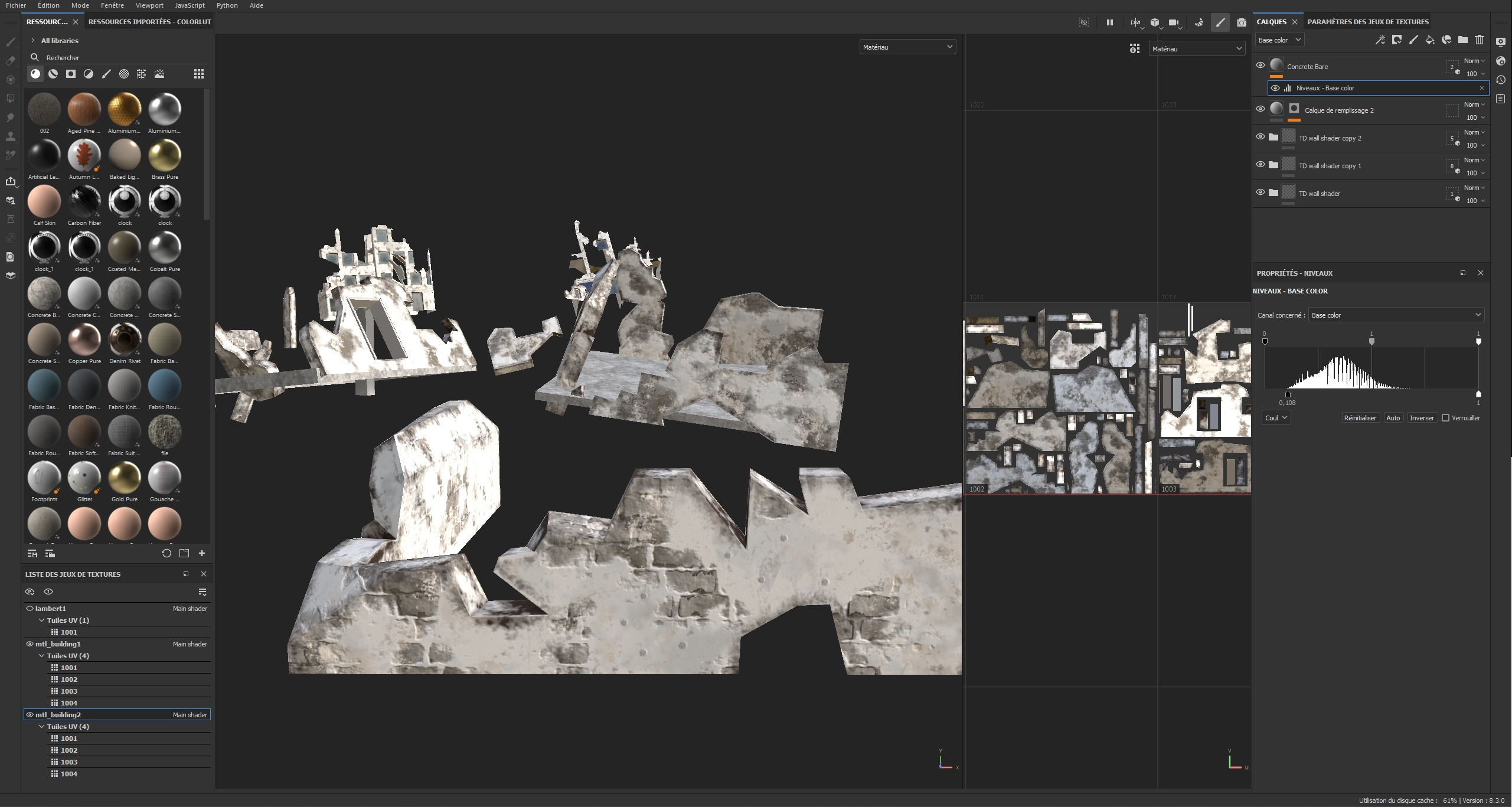Open the Canal concerné Base color dropdown
This screenshot has height=807, width=1512.
[1396, 315]
